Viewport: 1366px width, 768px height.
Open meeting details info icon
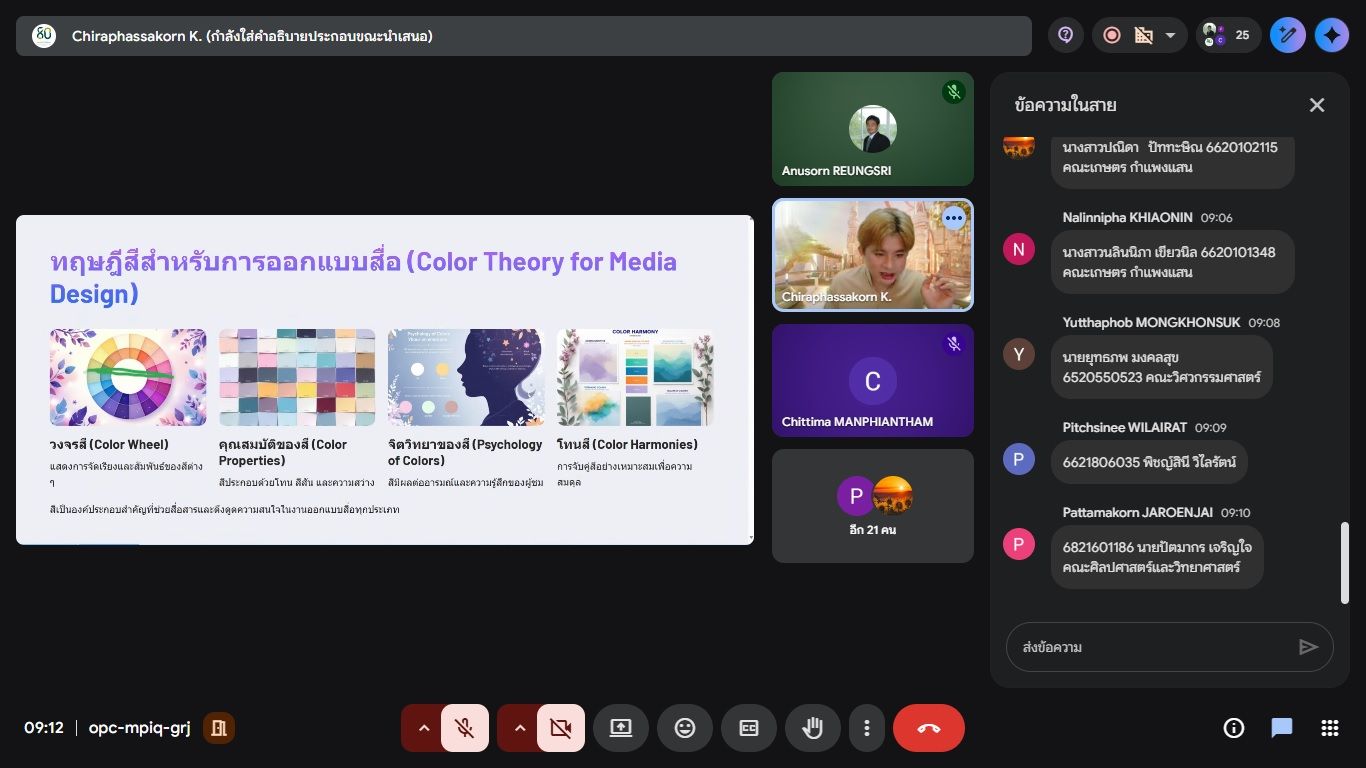click(1234, 728)
